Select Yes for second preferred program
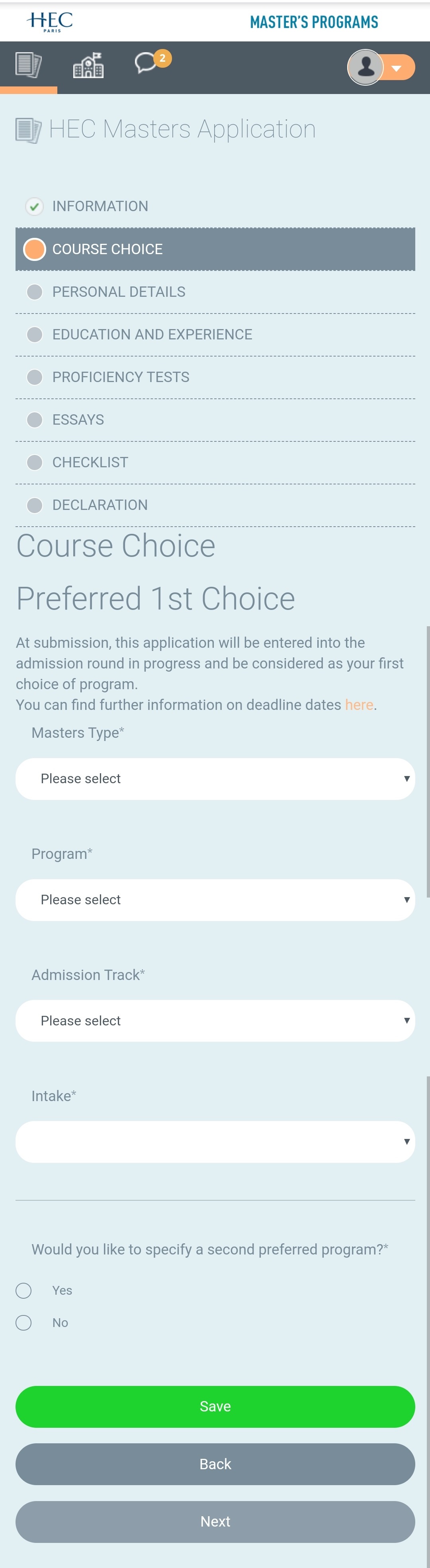Image resolution: width=430 pixels, height=1568 pixels. 24,1290
